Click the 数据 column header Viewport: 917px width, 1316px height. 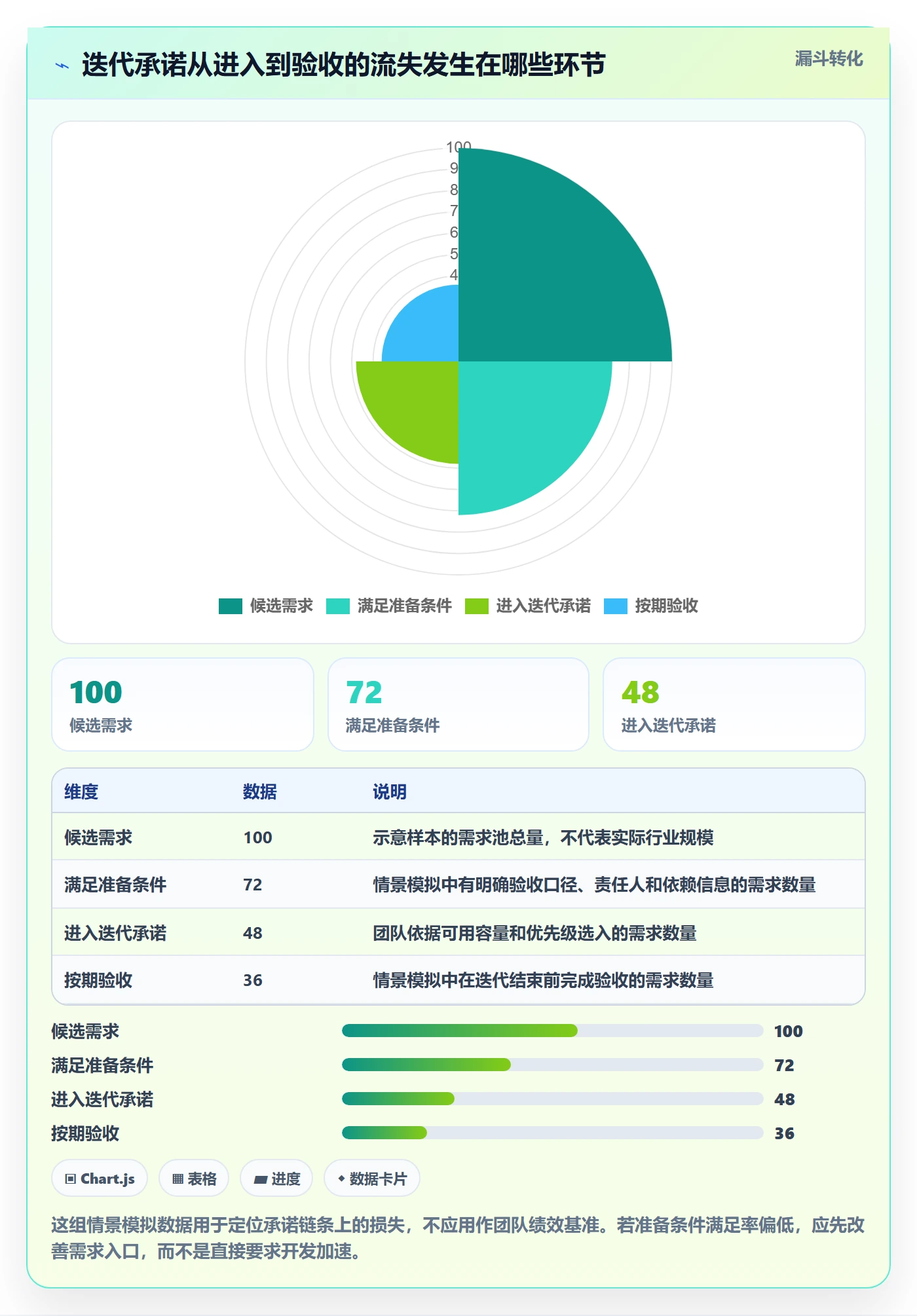click(x=260, y=792)
